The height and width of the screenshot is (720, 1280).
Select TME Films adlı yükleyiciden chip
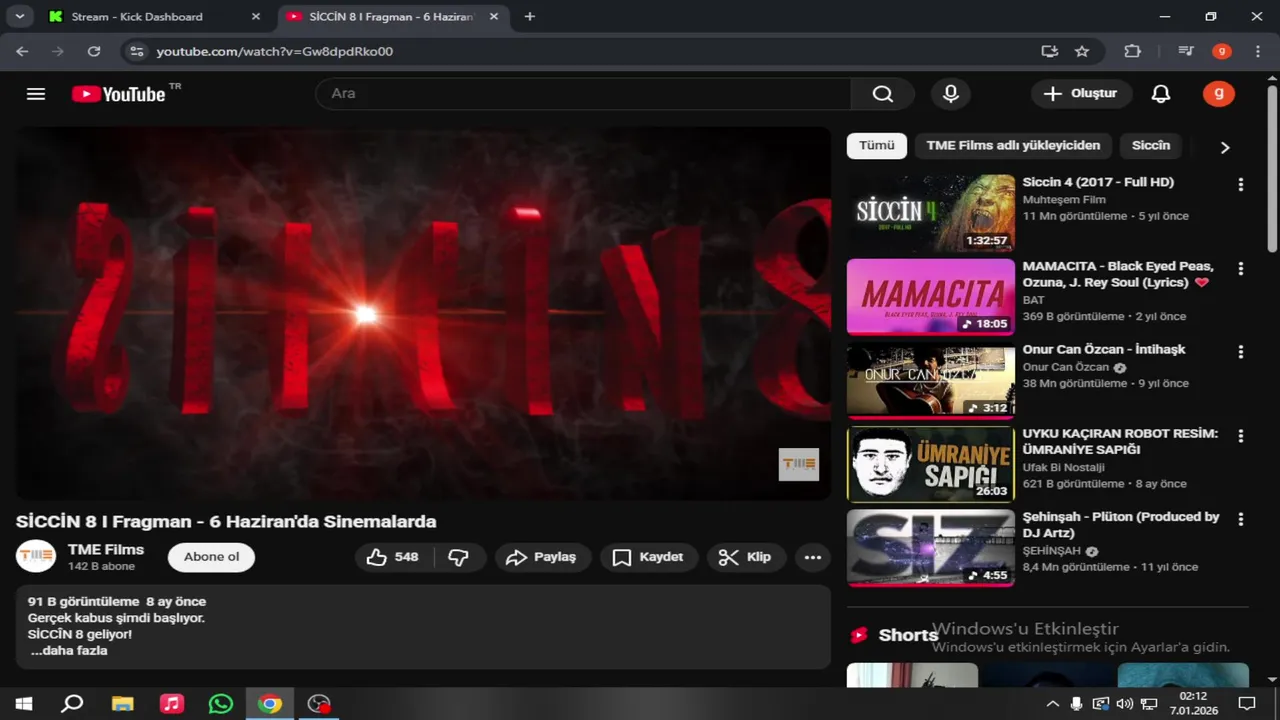pos(1013,145)
